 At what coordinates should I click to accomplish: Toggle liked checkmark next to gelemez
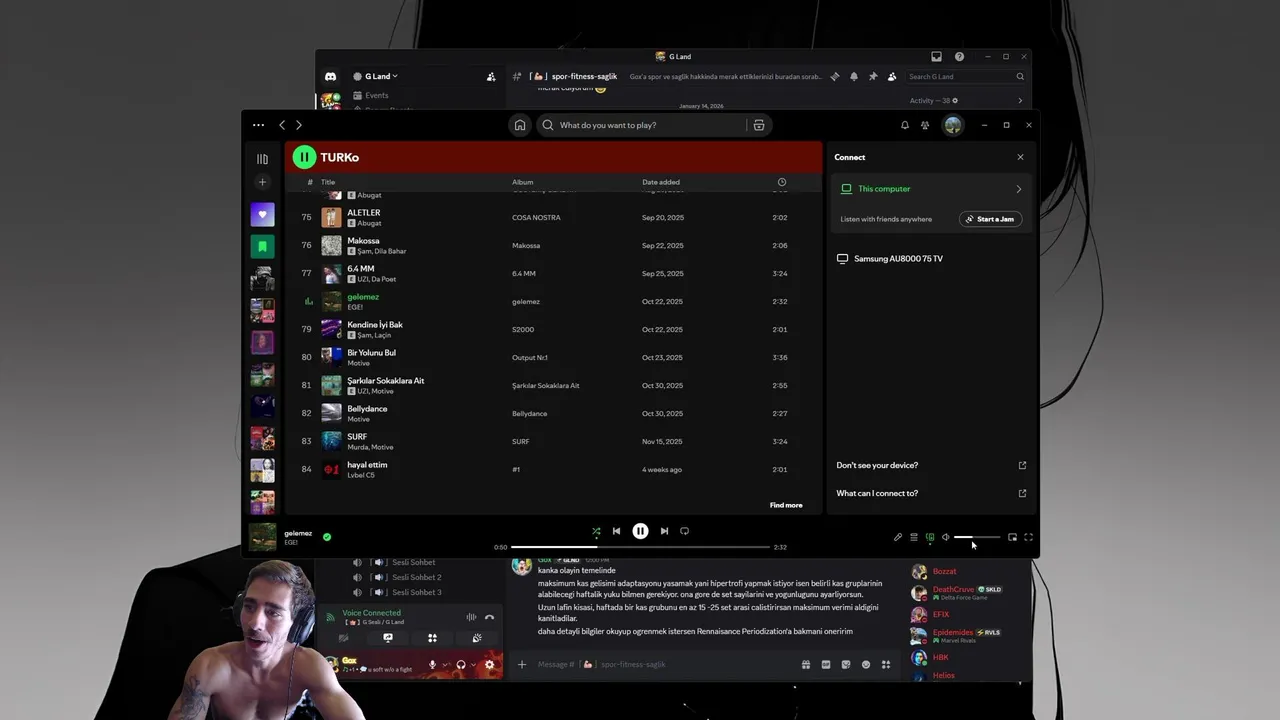[327, 537]
